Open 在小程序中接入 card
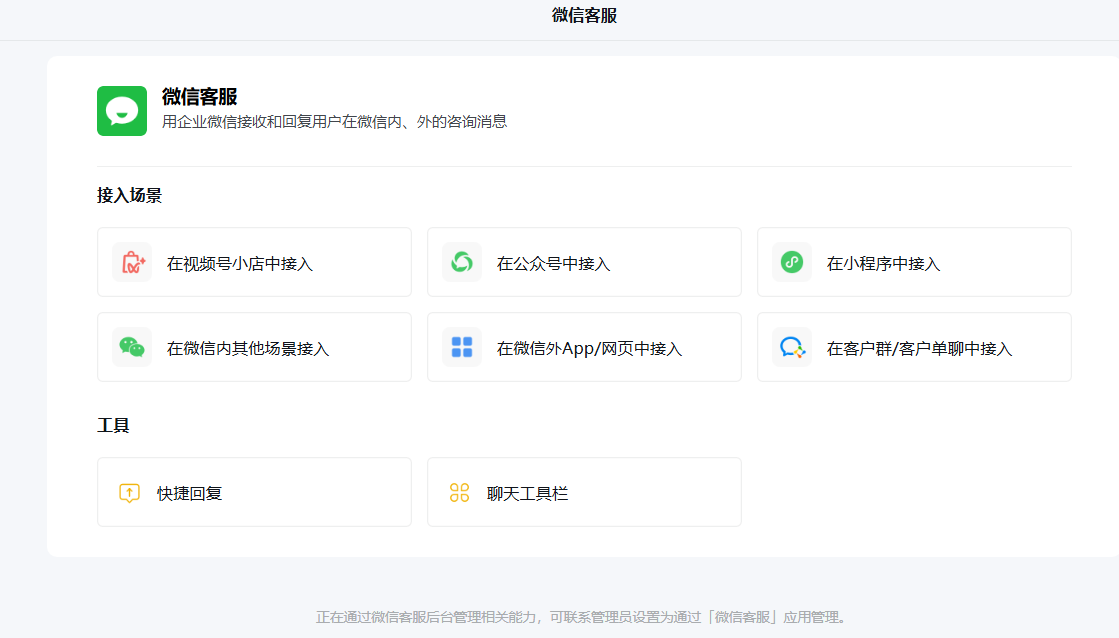The width and height of the screenshot is (1119, 638). [x=914, y=262]
